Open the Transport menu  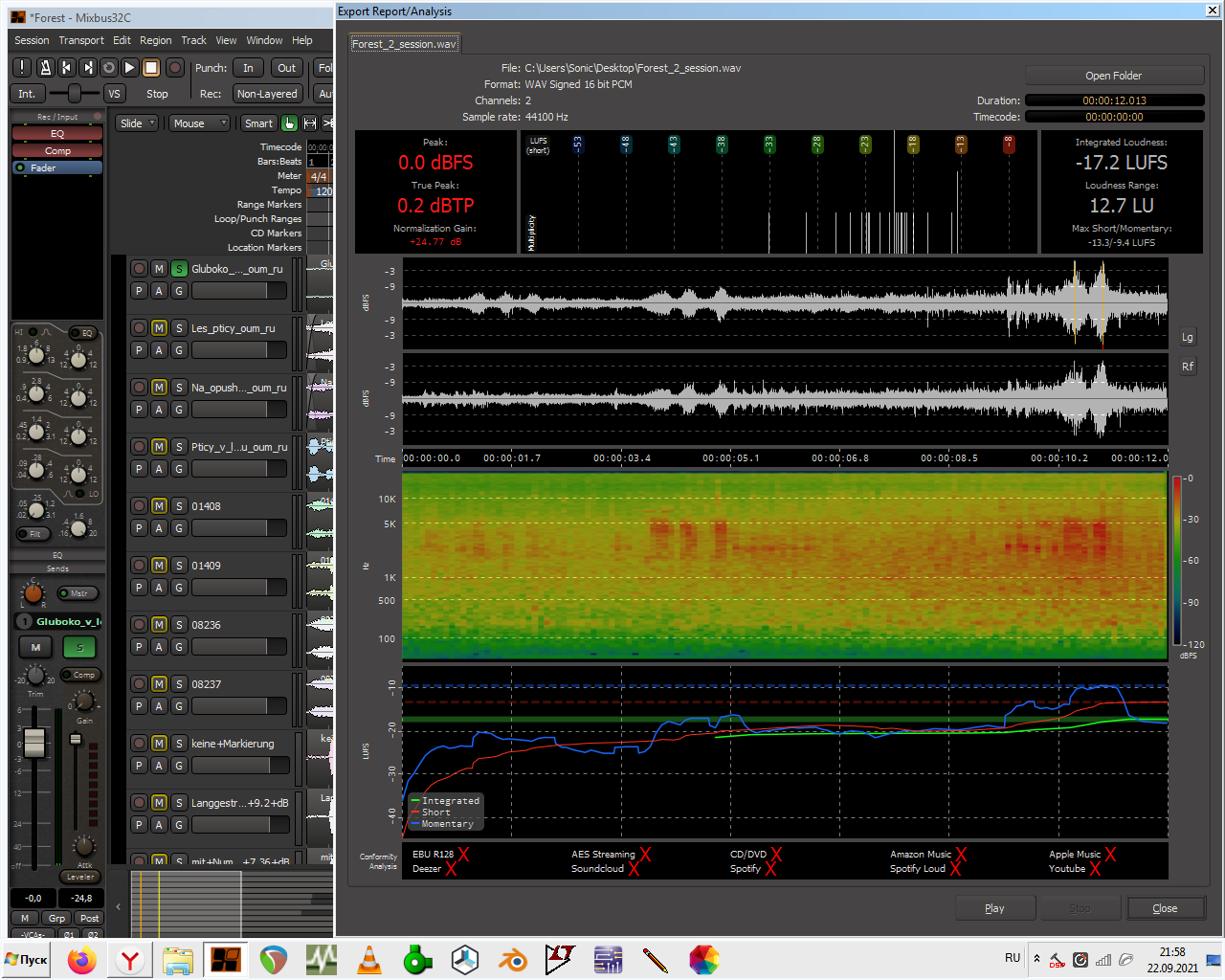point(81,40)
